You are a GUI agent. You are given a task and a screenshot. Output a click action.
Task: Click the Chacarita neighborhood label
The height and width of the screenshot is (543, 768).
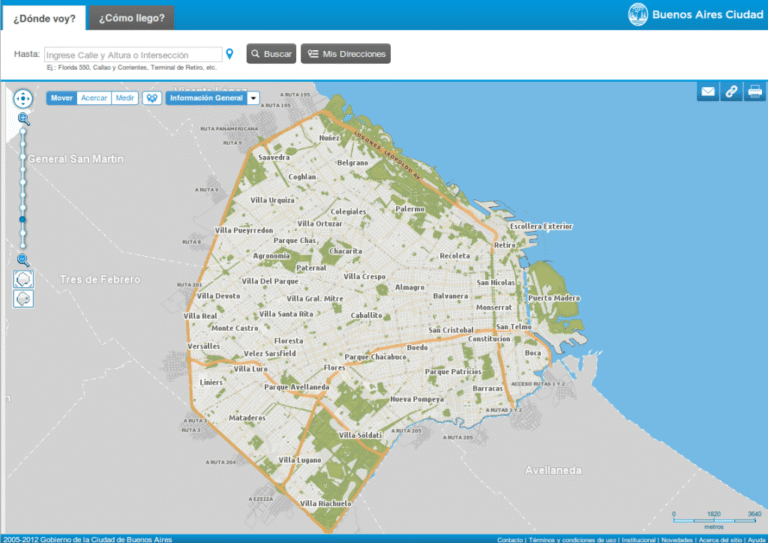click(346, 251)
